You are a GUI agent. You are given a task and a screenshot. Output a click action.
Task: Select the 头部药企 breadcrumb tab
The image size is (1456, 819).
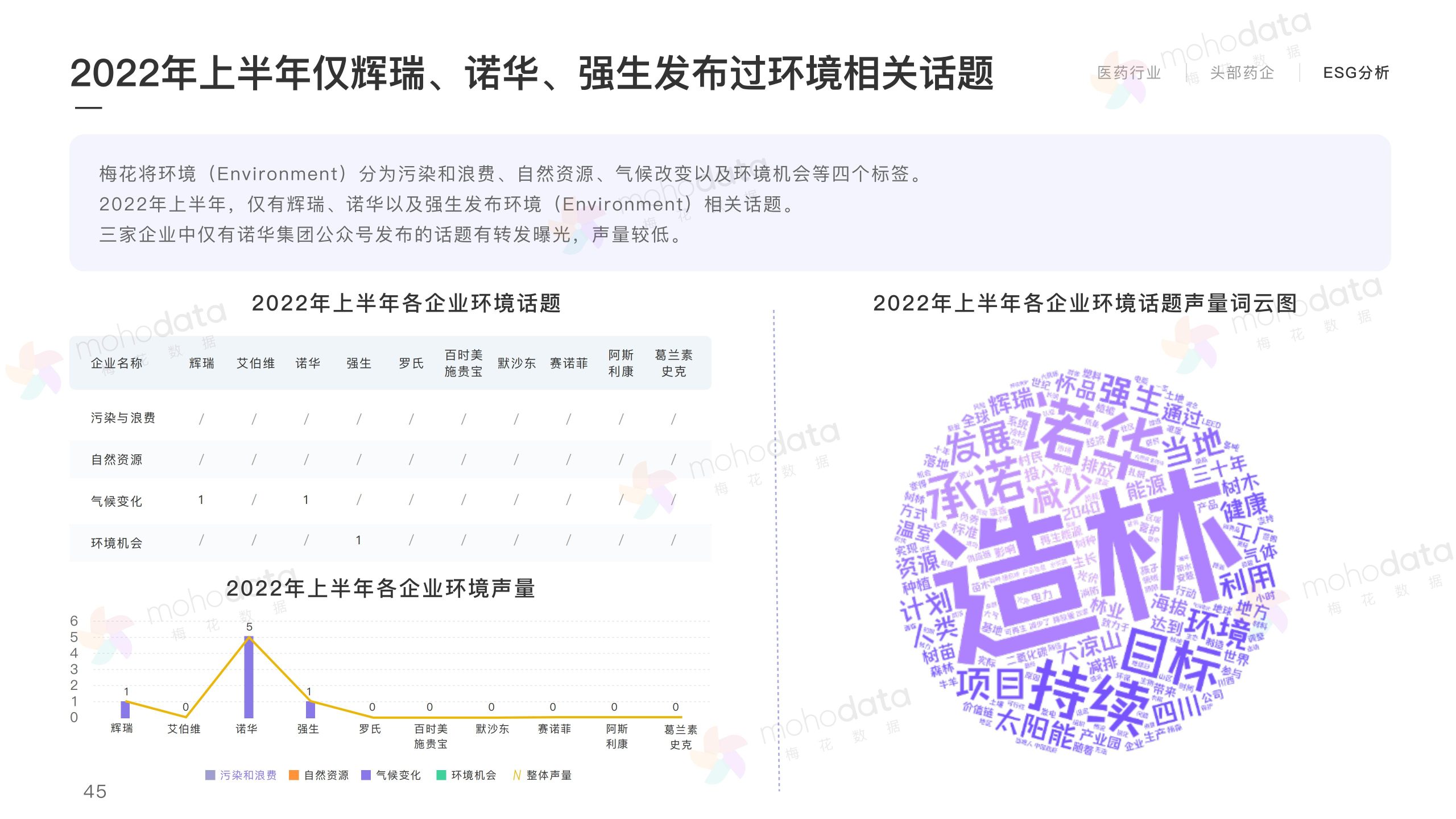tap(1241, 73)
